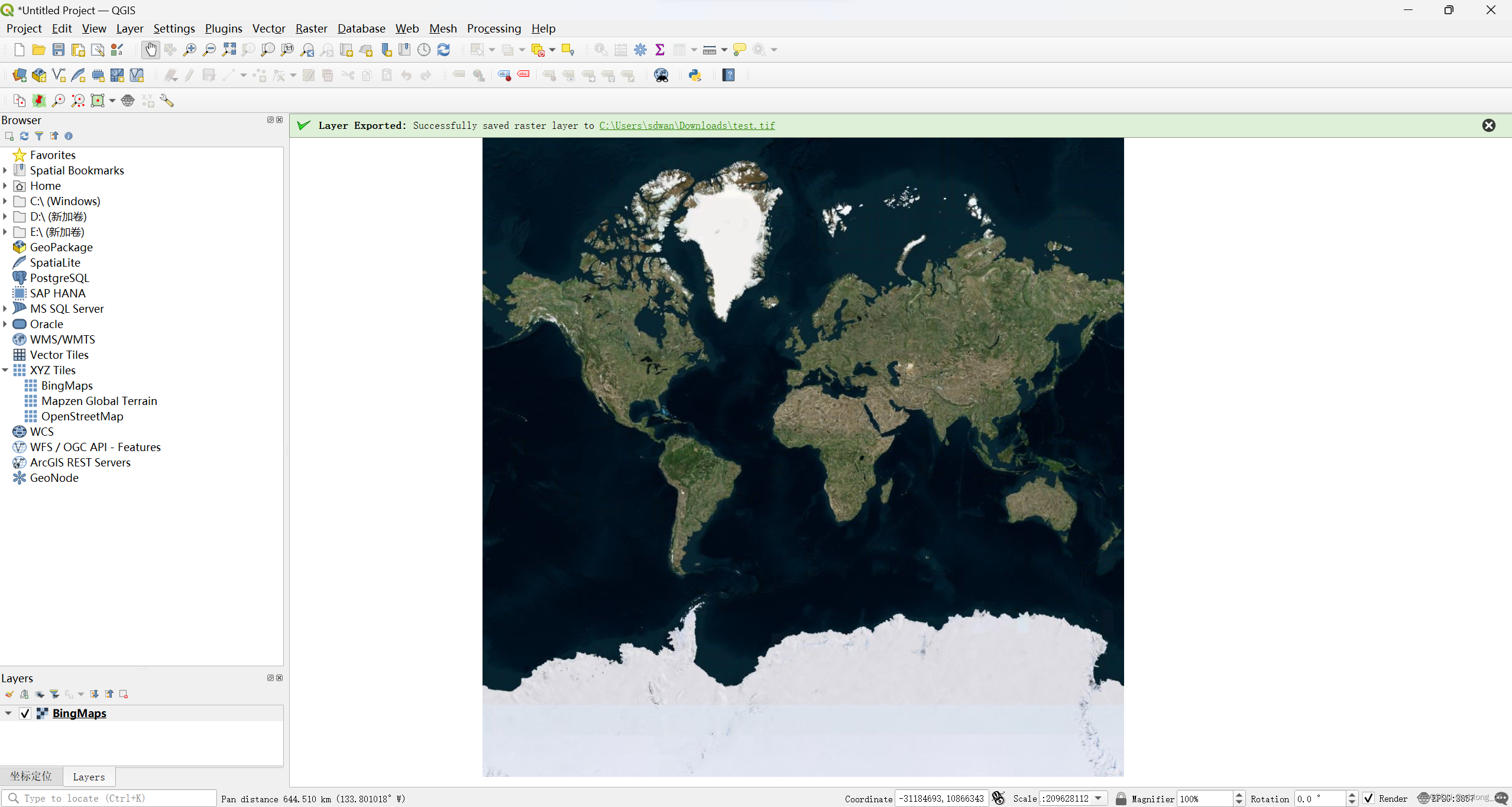Open the New Spatial Bookmark tool

tap(386, 50)
